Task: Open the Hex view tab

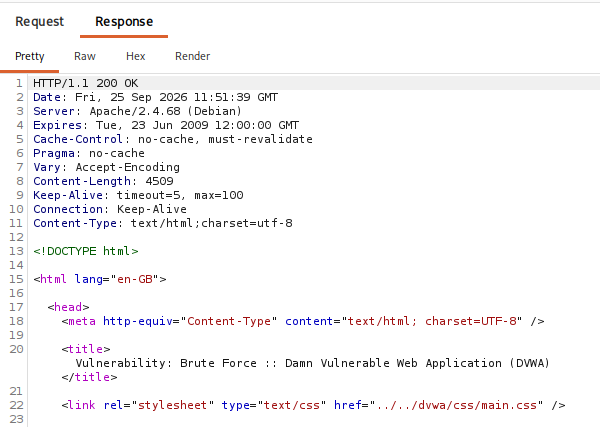Action: (x=135, y=56)
